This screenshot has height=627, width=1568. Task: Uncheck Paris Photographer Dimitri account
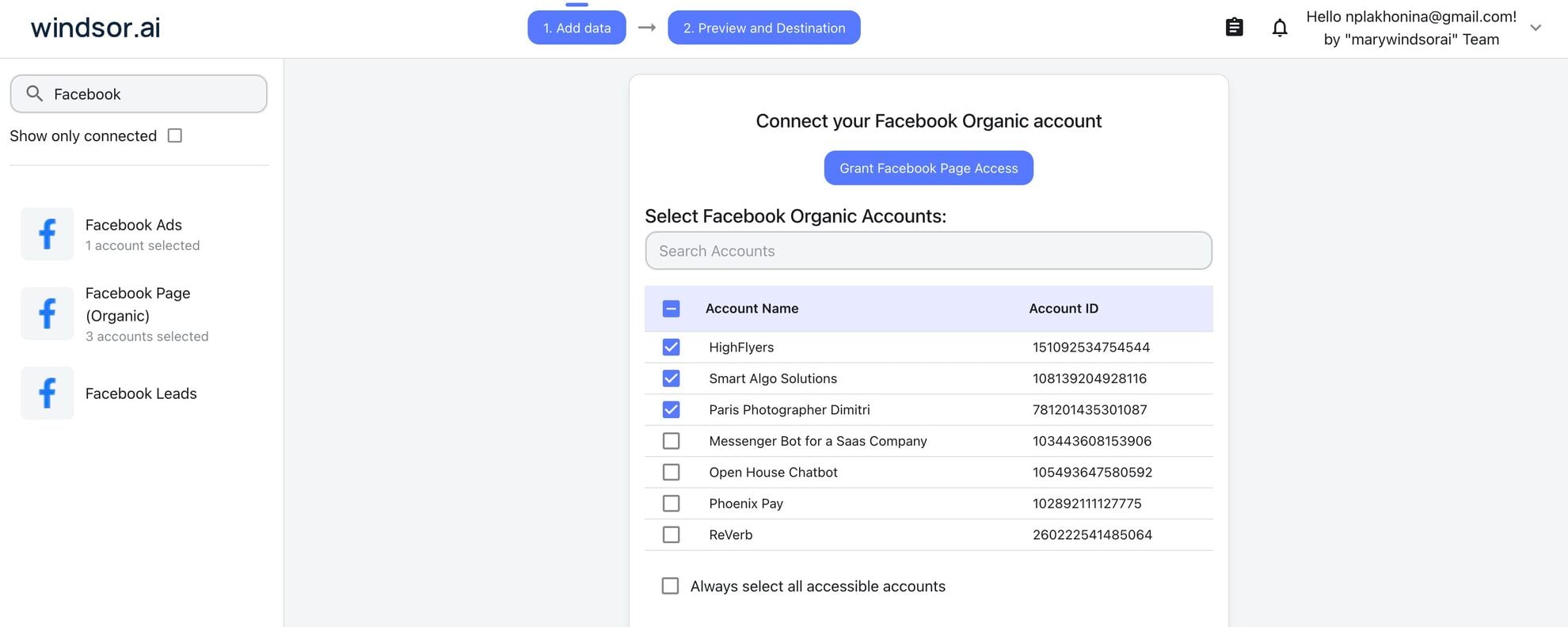pyautogui.click(x=671, y=409)
